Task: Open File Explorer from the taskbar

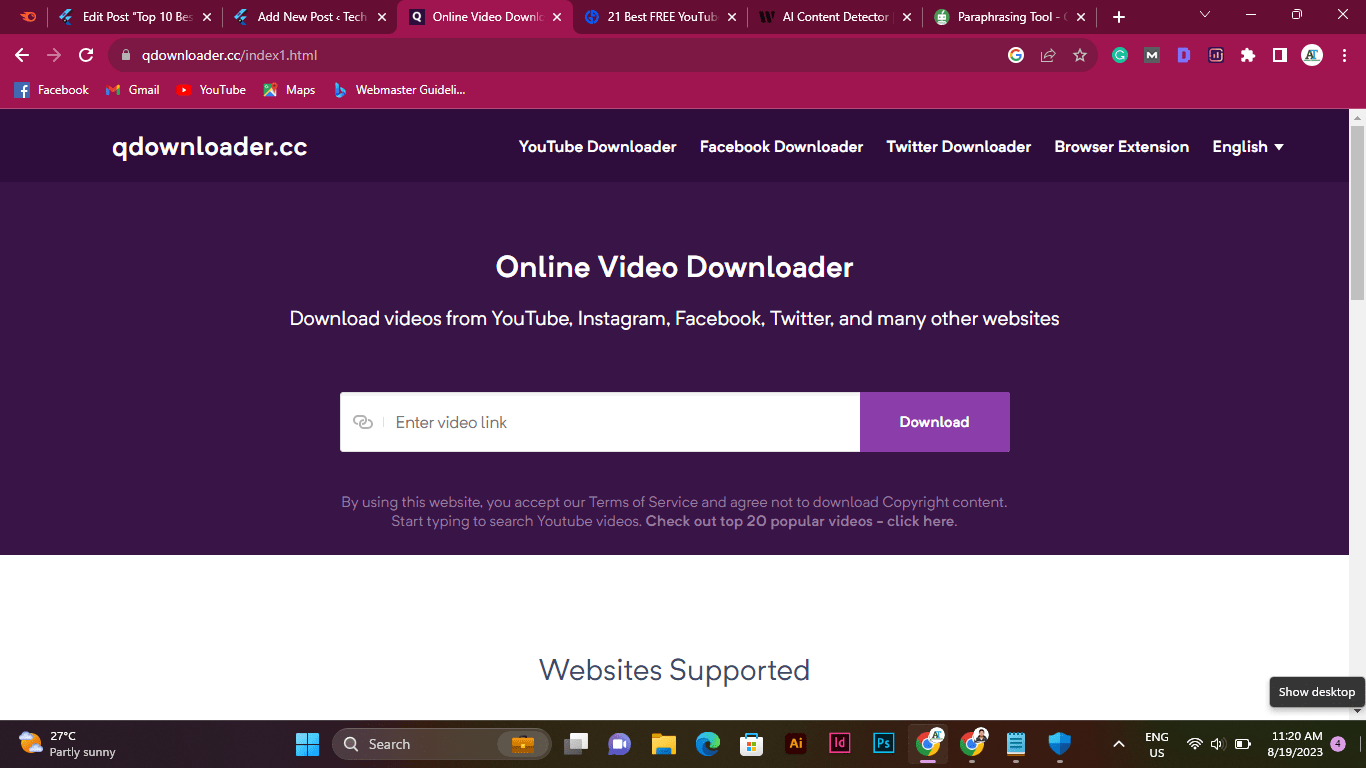Action: (664, 743)
